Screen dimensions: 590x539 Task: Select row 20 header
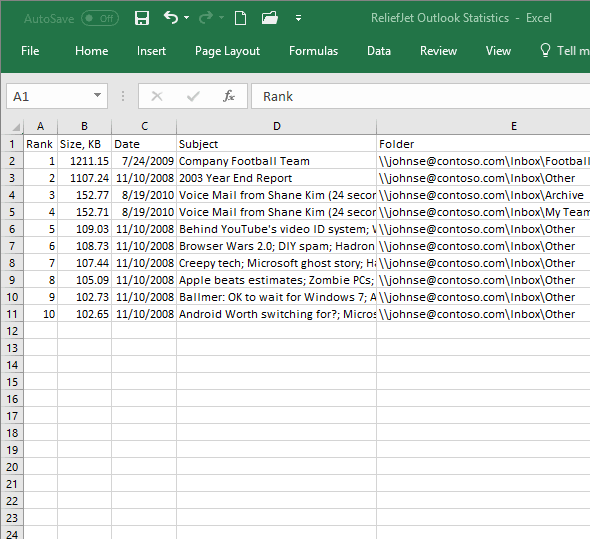pyautogui.click(x=12, y=467)
